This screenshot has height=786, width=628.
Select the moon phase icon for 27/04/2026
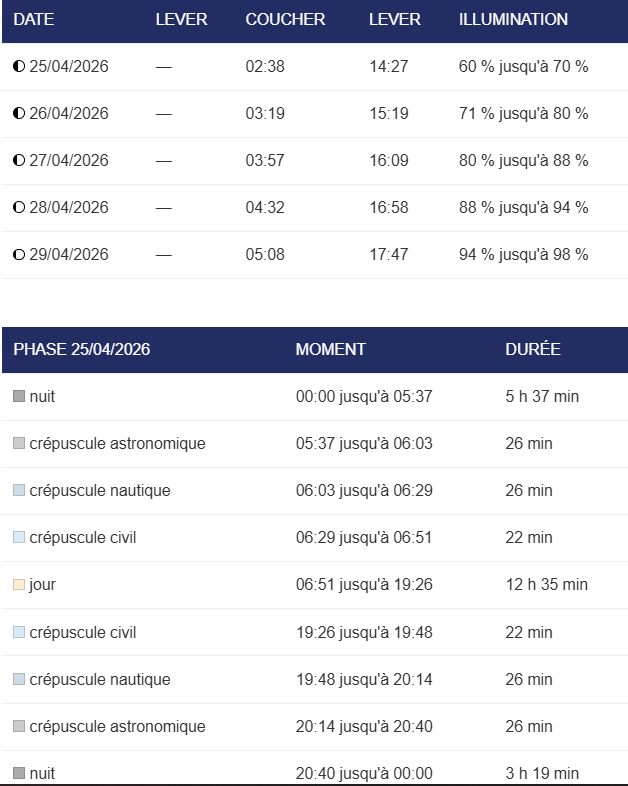pos(19,161)
